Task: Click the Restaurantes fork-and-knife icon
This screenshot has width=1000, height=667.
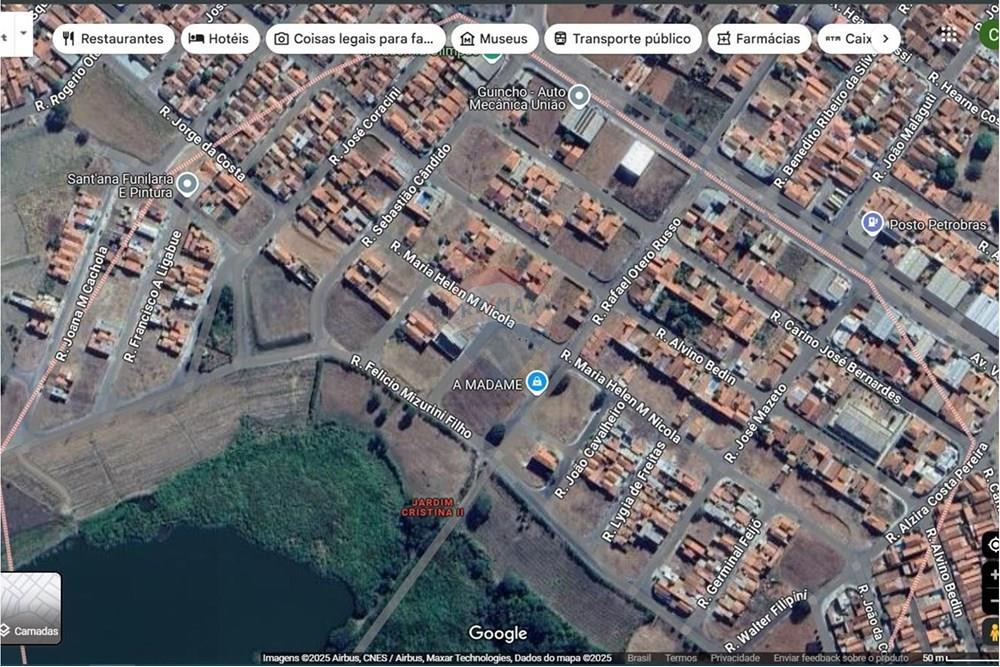Action: click(x=70, y=38)
